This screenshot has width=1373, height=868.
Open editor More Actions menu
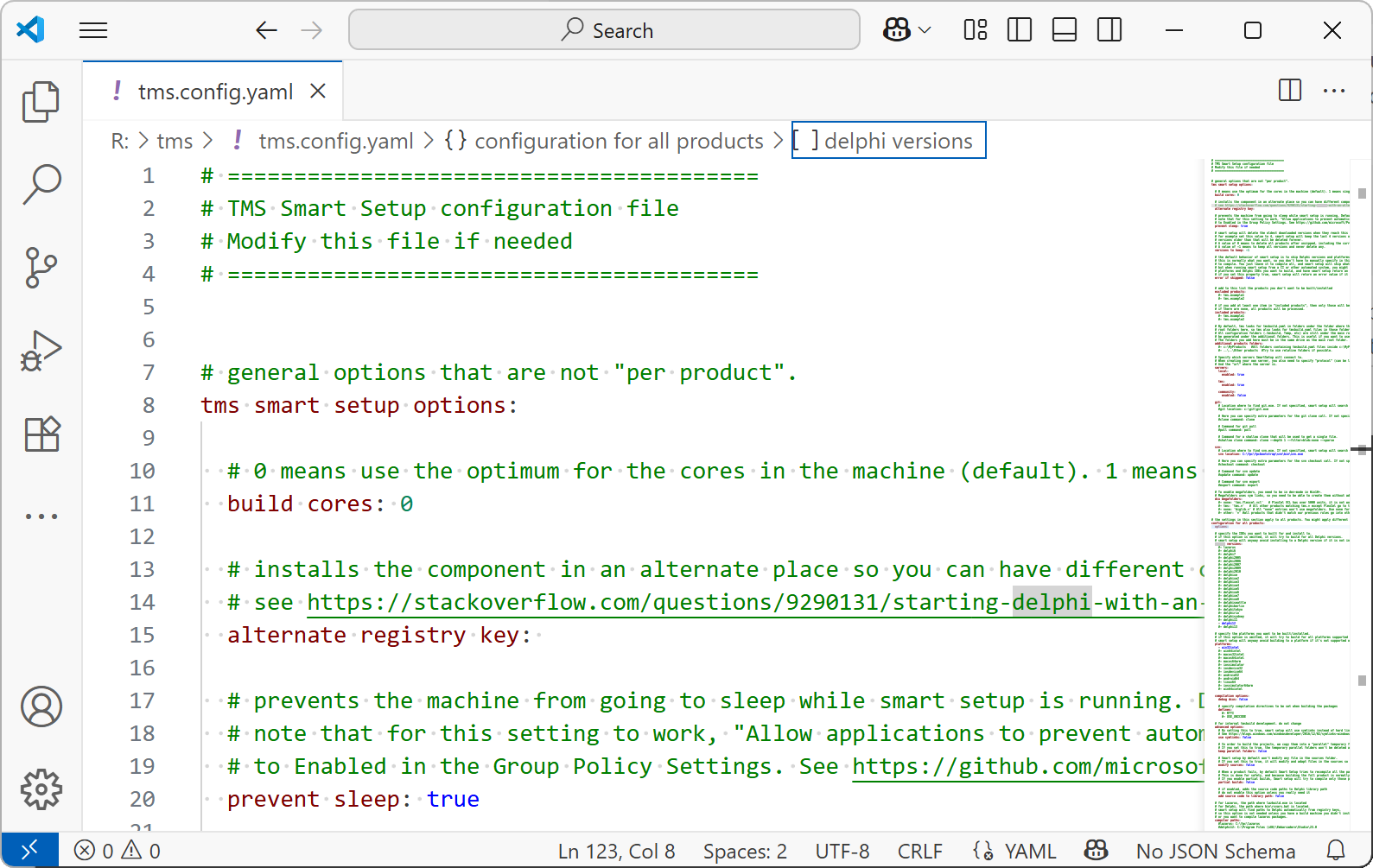pos(1334,90)
